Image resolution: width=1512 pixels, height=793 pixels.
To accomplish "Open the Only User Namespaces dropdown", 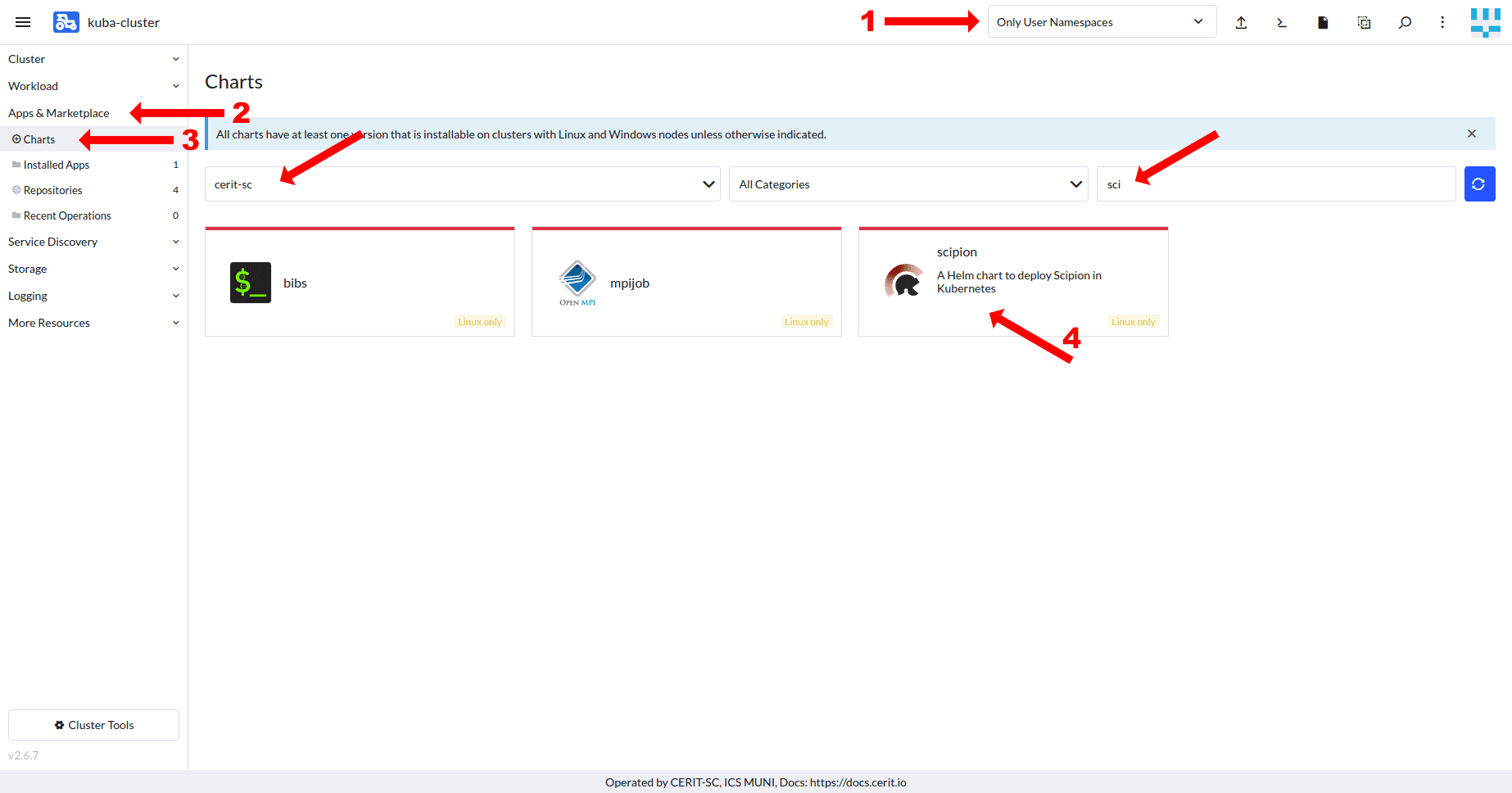I will coord(1101,22).
